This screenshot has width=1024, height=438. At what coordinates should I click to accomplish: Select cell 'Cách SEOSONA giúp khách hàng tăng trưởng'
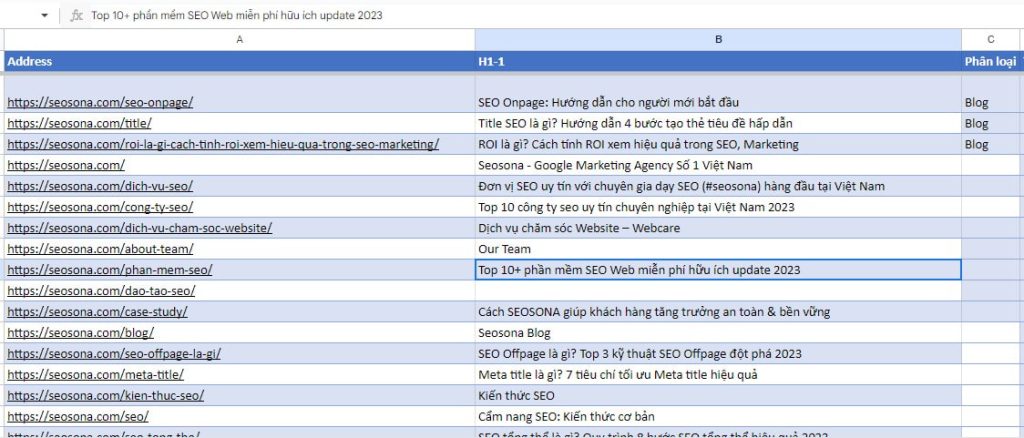click(718, 311)
